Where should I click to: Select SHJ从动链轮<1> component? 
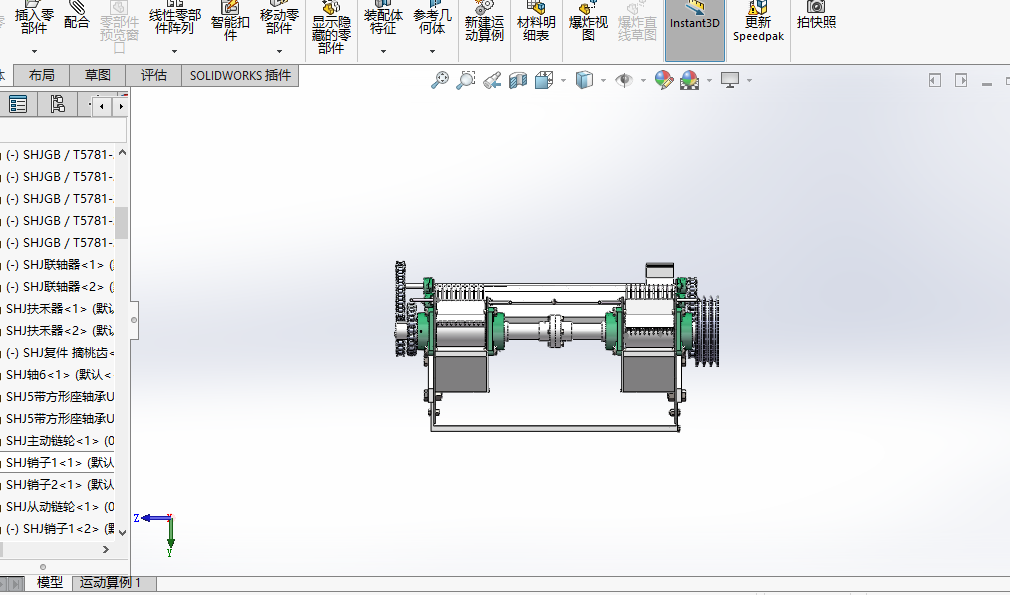(x=59, y=507)
